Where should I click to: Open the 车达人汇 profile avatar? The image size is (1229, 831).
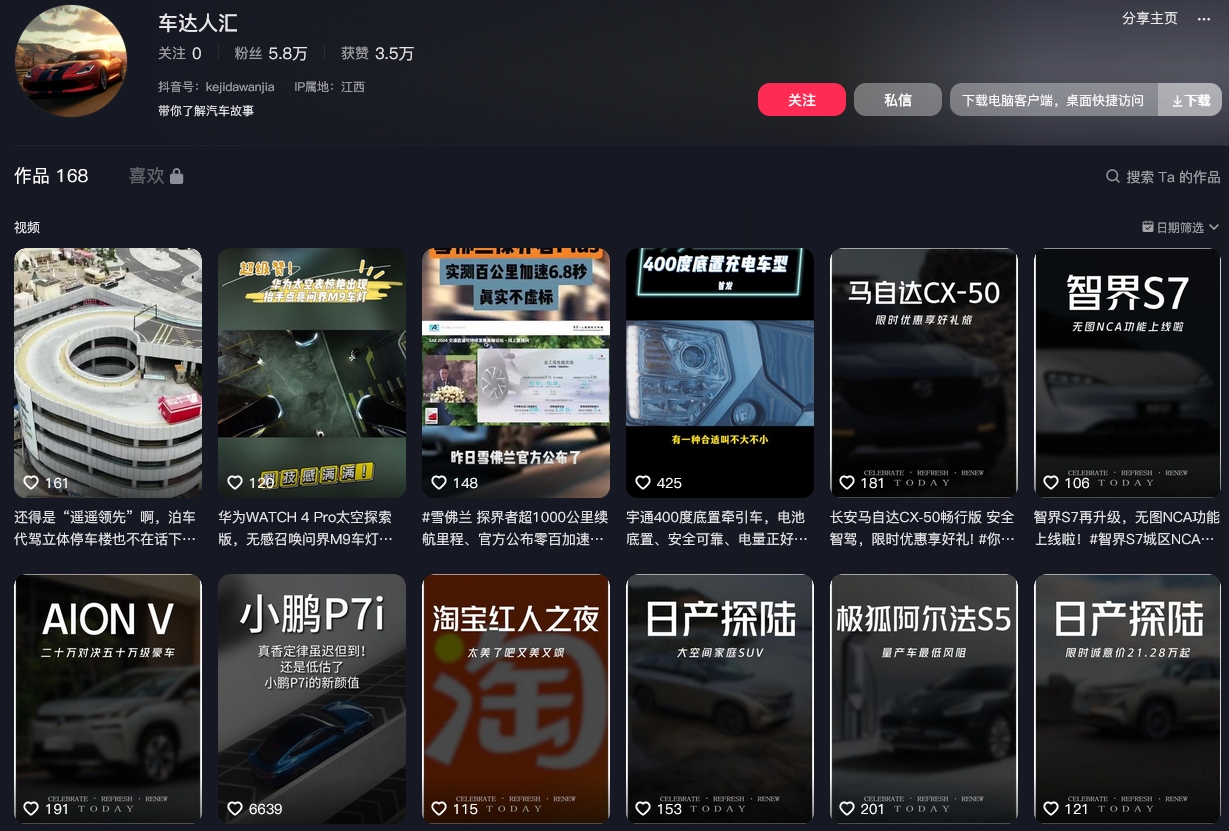coord(71,60)
